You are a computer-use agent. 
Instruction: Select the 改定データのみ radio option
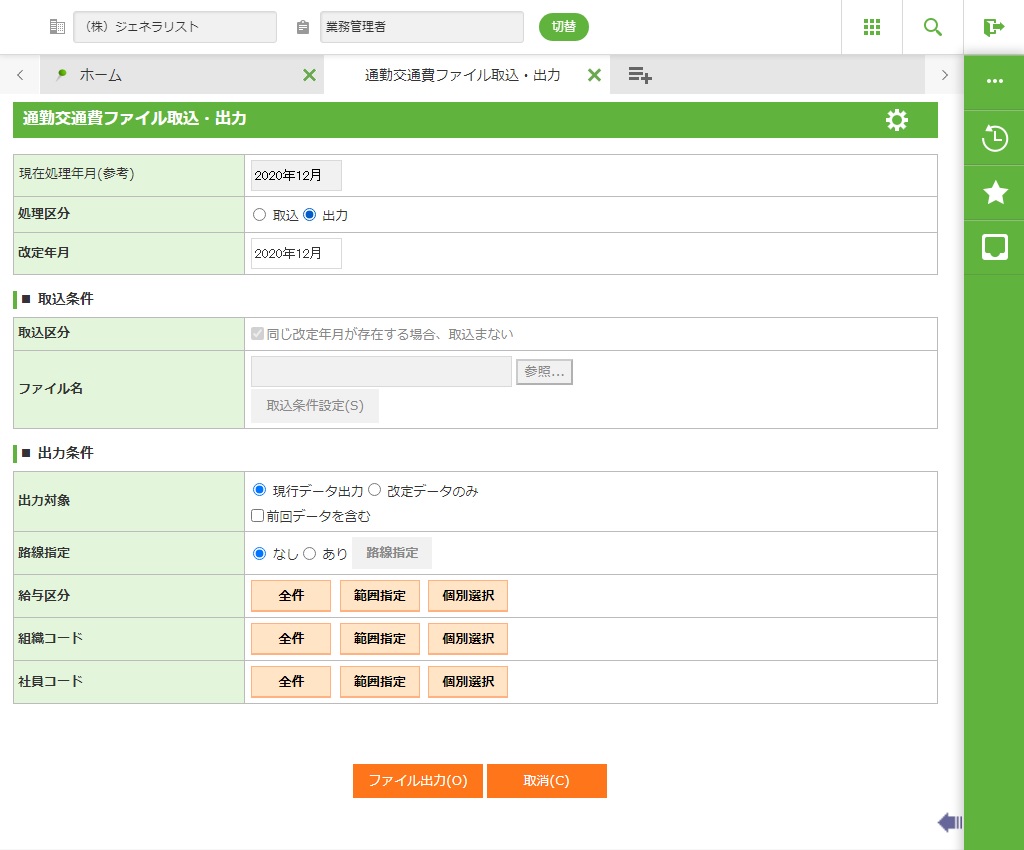point(375,490)
